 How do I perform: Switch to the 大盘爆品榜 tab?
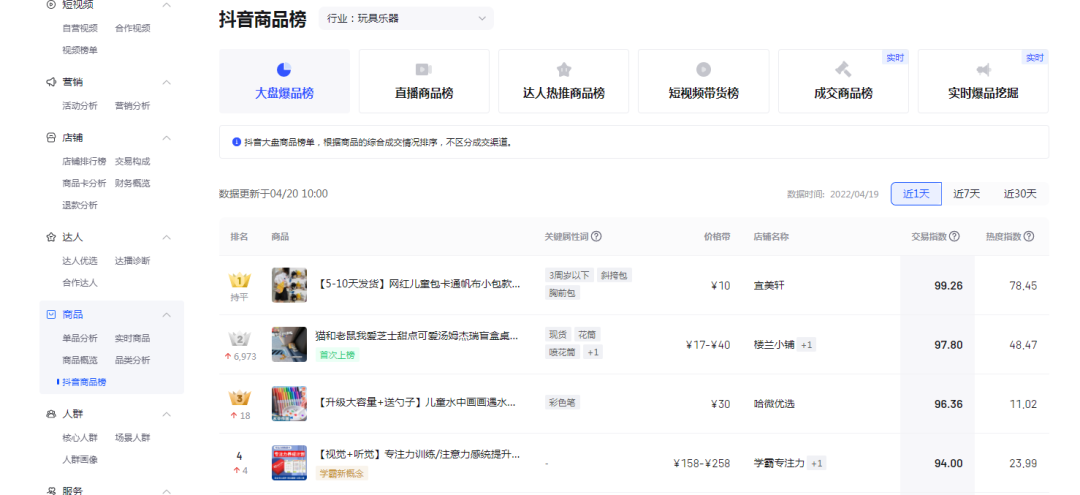point(284,81)
